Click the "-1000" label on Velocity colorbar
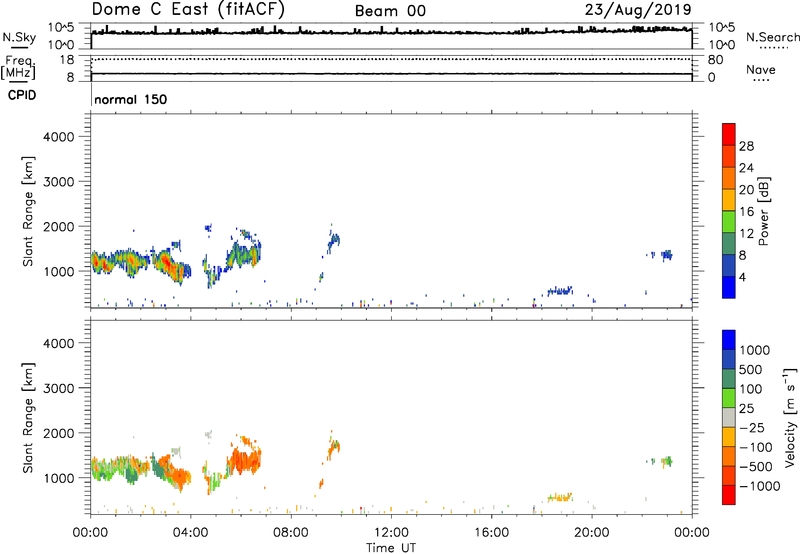The image size is (800, 554). tap(759, 486)
